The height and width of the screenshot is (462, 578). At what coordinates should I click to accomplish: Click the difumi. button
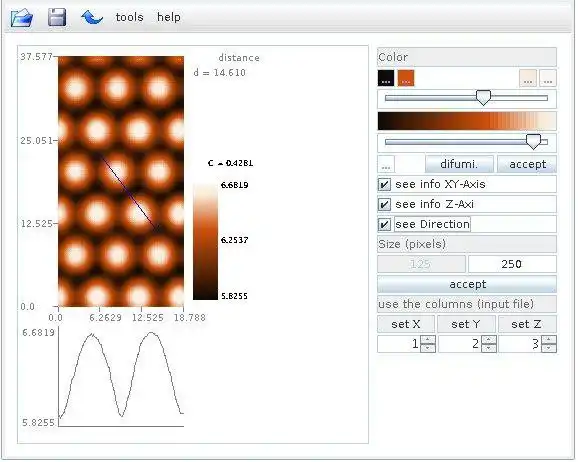459,164
